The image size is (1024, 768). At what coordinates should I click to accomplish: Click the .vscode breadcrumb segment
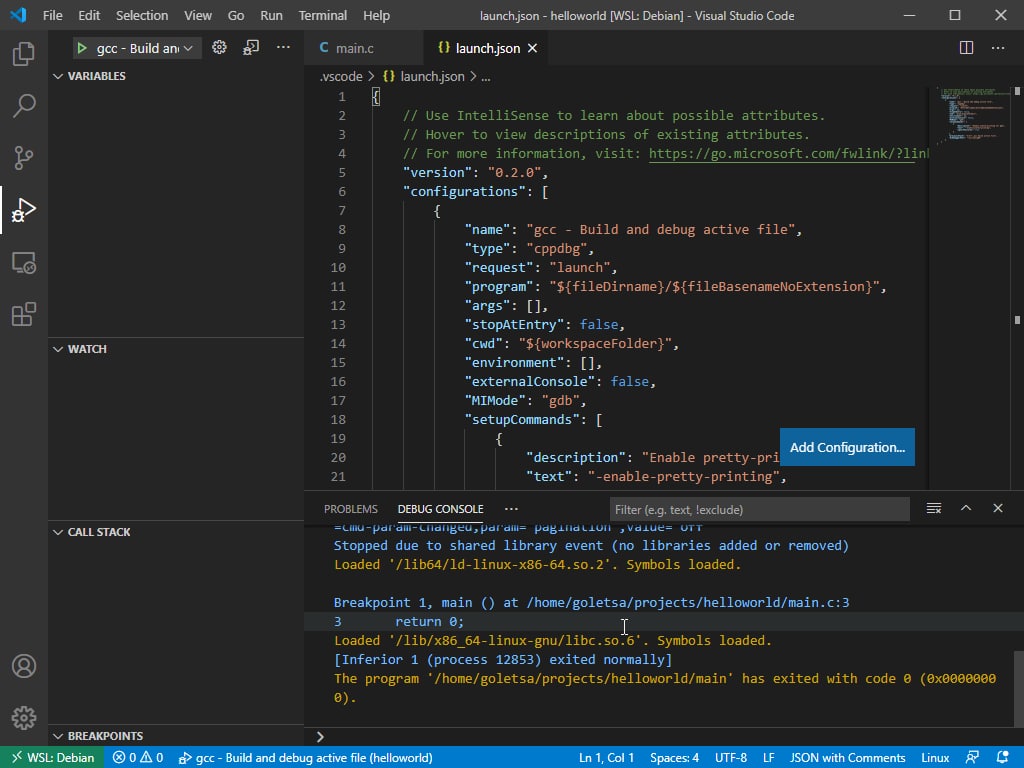(x=341, y=76)
